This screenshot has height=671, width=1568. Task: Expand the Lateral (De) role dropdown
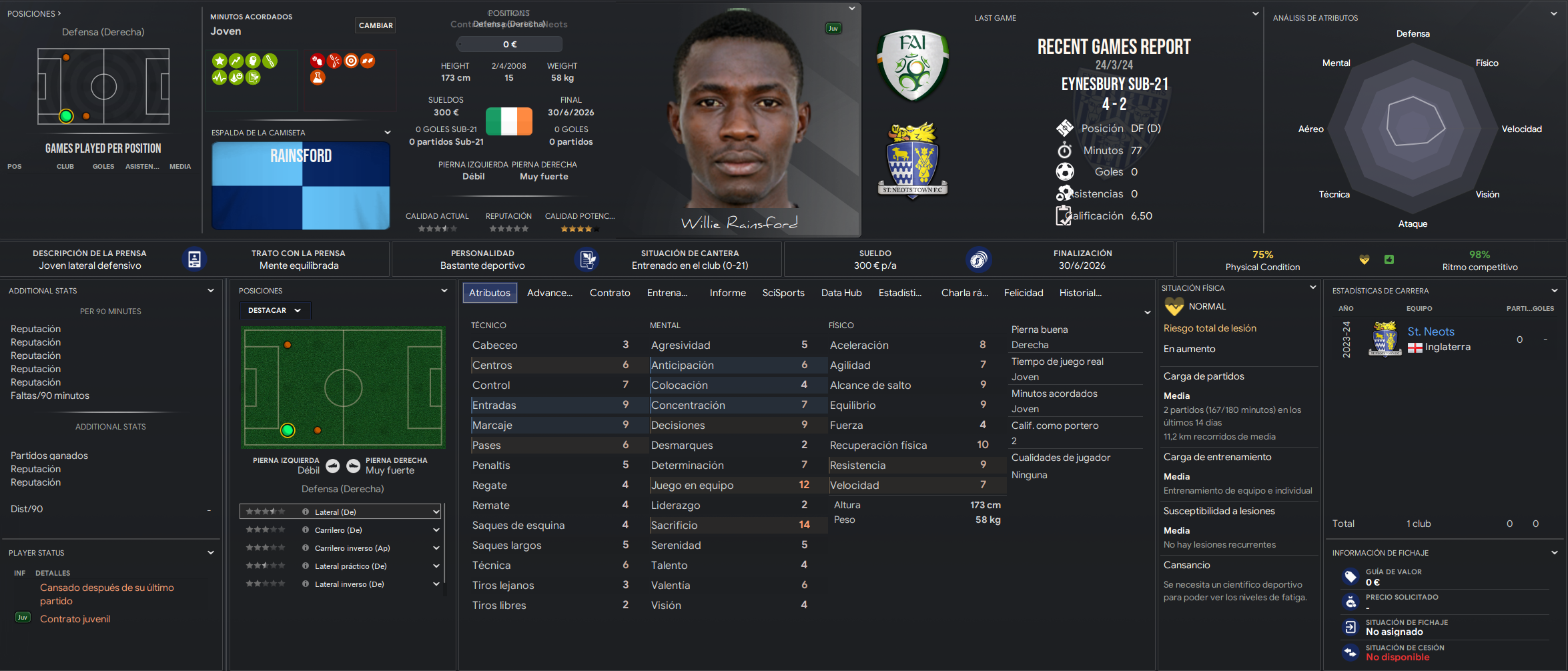click(x=436, y=512)
